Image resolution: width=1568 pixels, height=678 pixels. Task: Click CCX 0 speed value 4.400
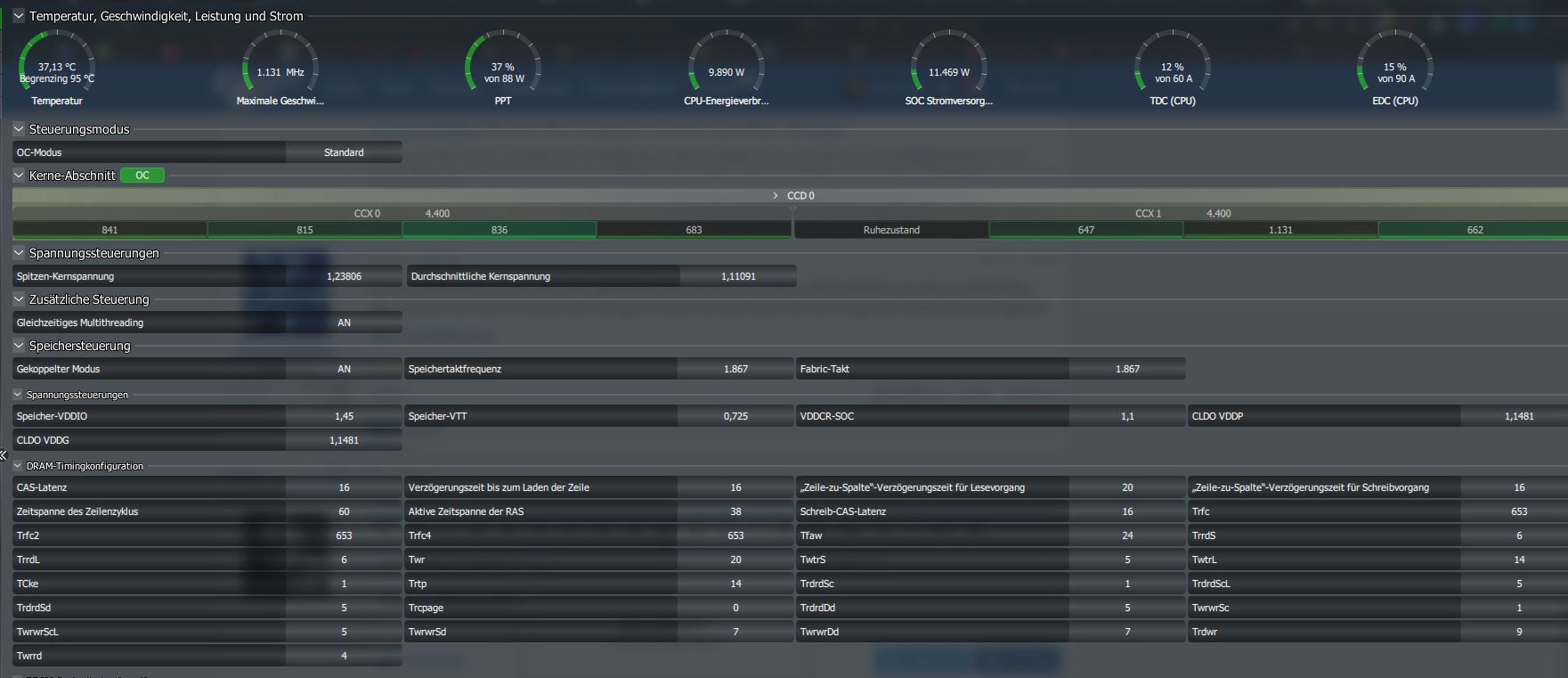437,214
